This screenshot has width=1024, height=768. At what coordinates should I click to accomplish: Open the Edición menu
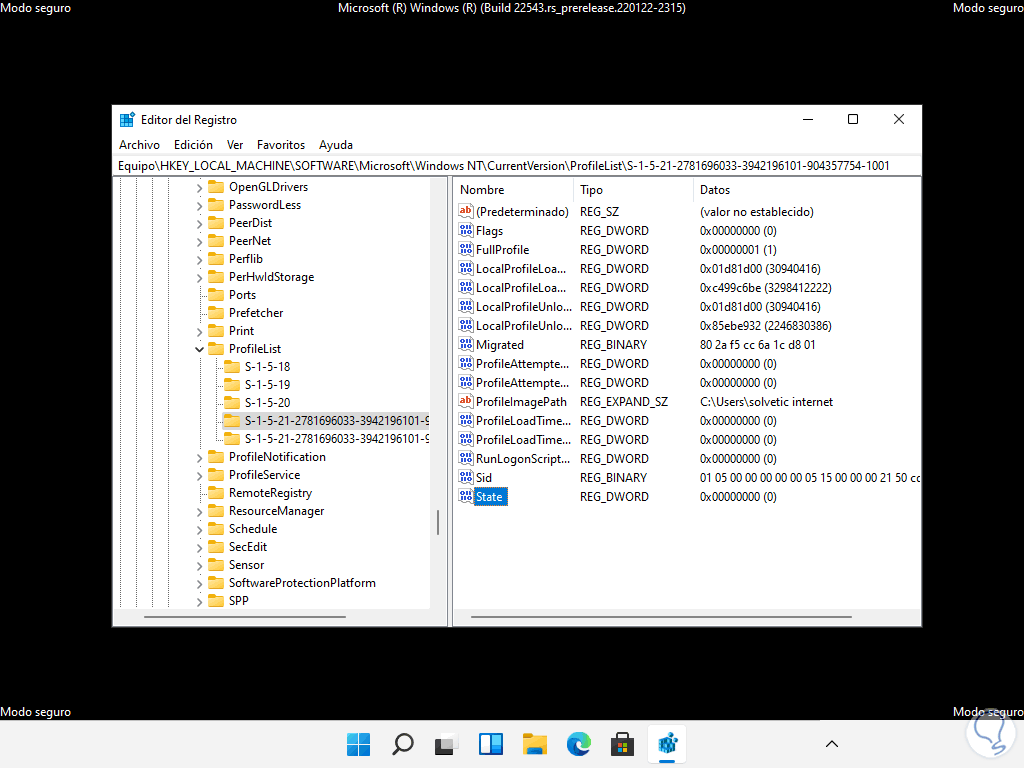[193, 145]
